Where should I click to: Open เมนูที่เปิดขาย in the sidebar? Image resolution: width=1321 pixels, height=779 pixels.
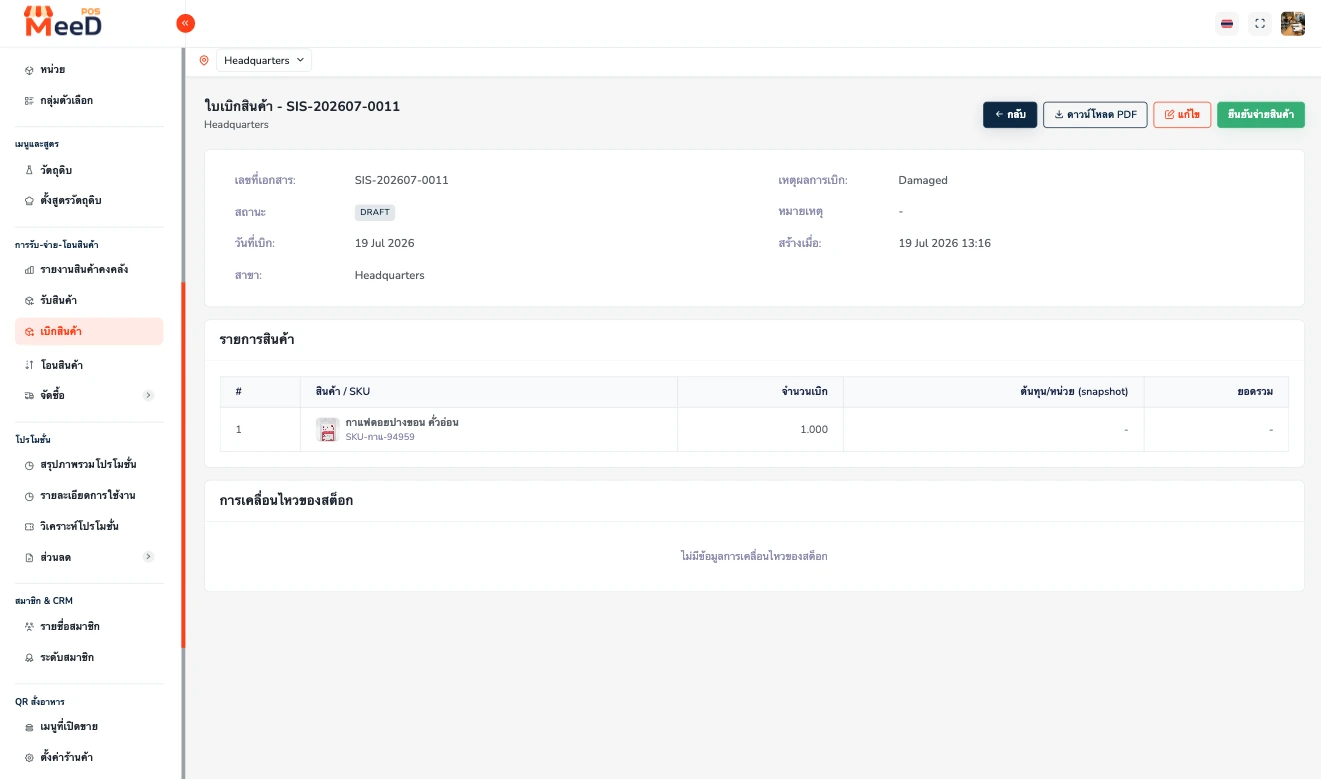coord(89,727)
